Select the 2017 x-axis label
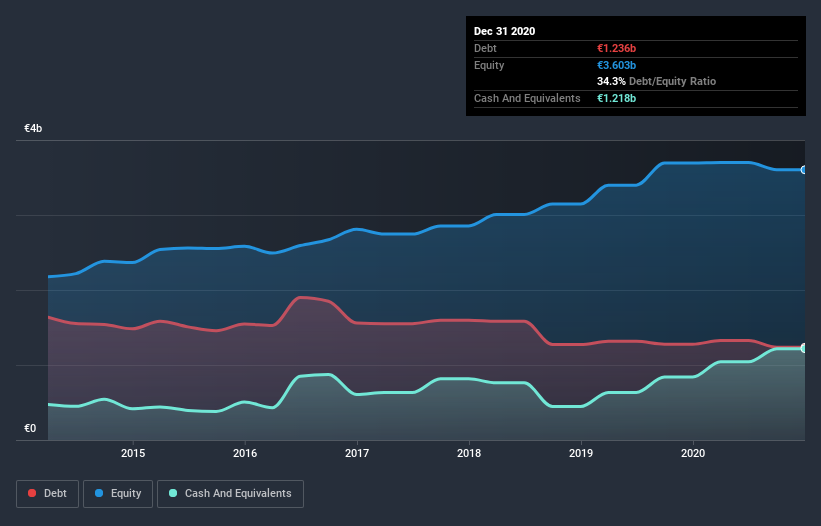 click(357, 453)
